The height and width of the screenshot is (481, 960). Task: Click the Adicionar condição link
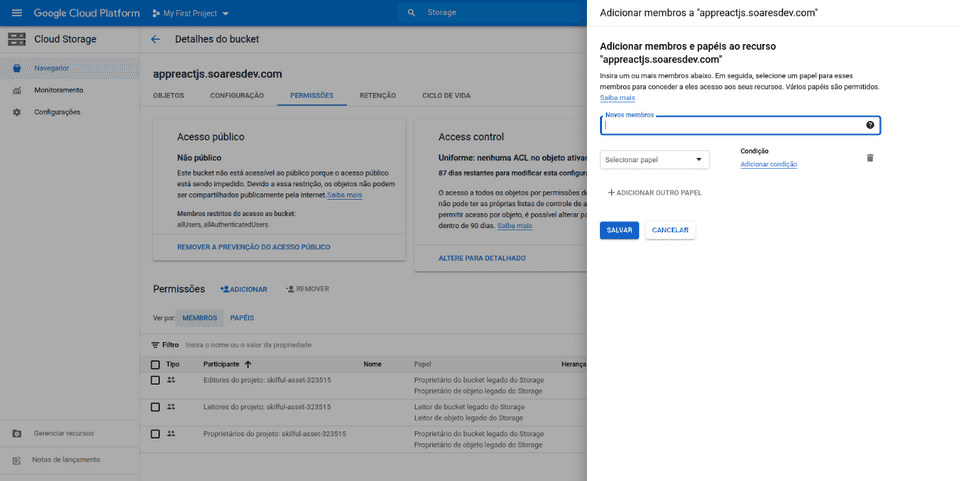point(768,164)
